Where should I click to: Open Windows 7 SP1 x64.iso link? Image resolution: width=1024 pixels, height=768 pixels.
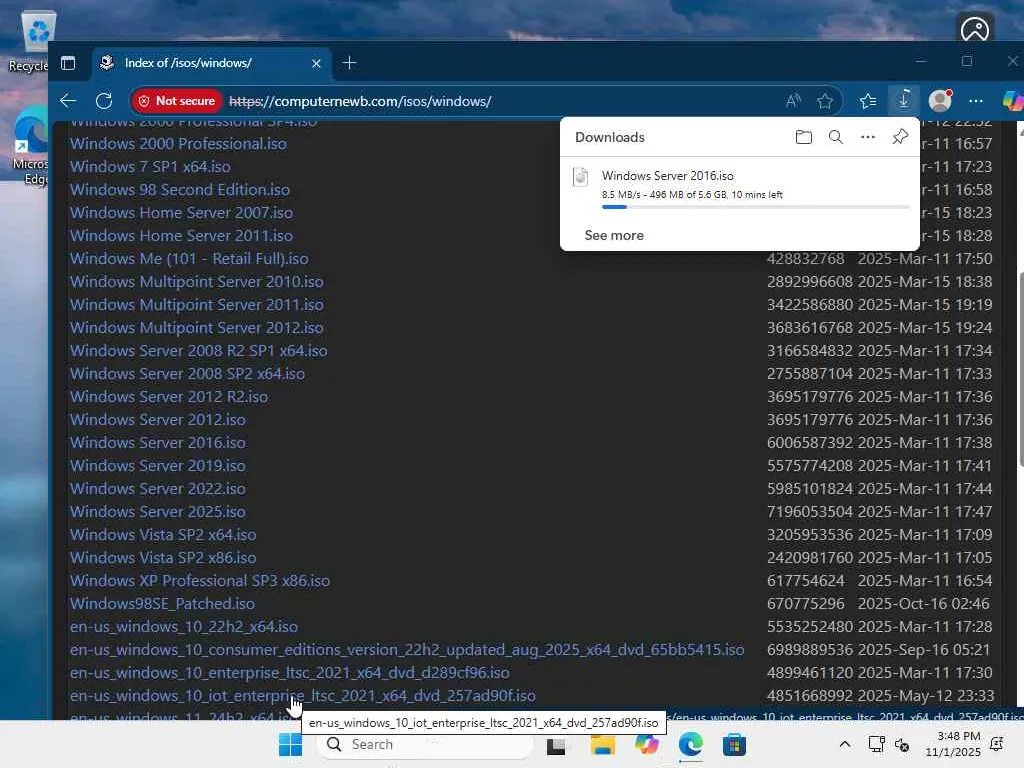click(150, 167)
